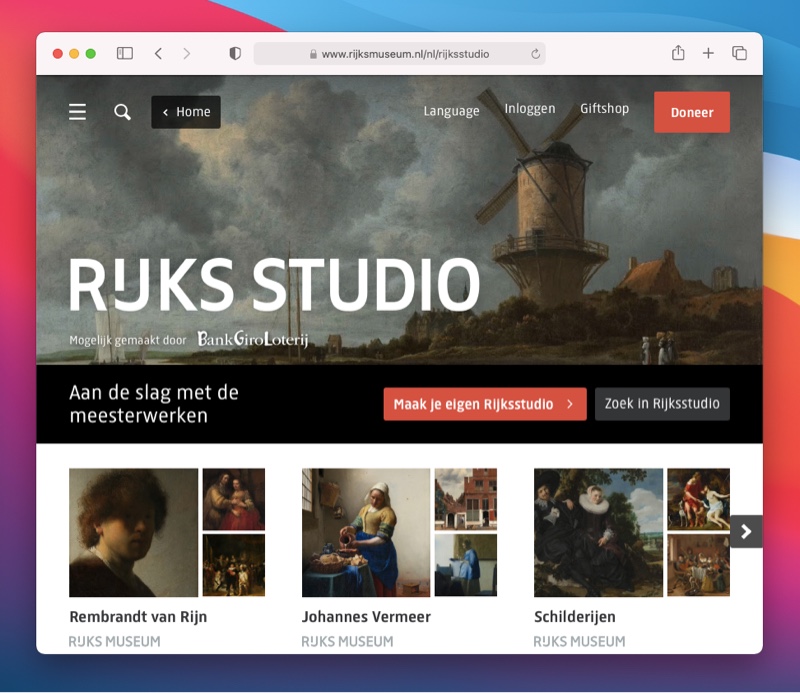
Task: Click Zoek in Rijksstudio button
Action: tap(662, 404)
